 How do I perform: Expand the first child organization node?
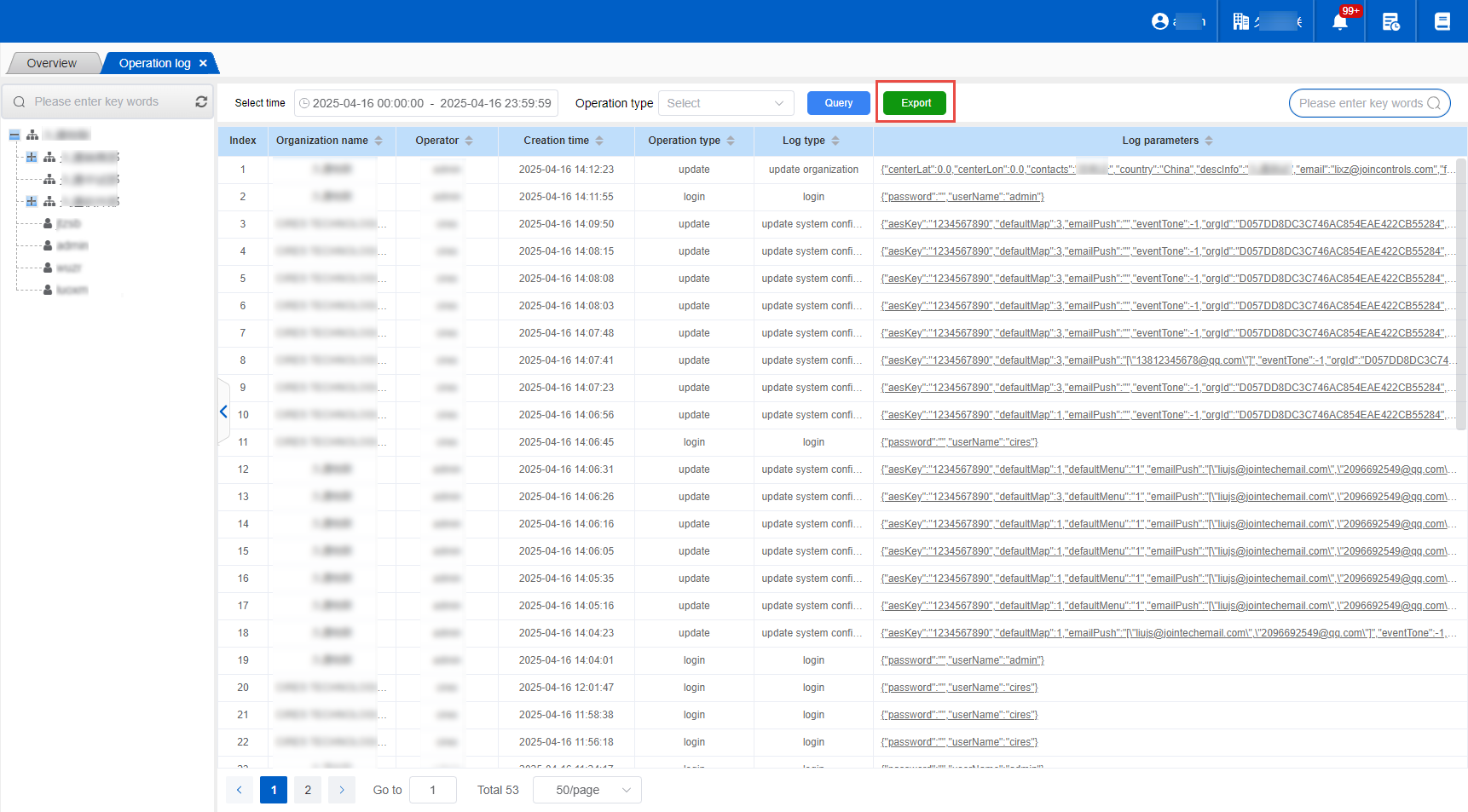(32, 157)
